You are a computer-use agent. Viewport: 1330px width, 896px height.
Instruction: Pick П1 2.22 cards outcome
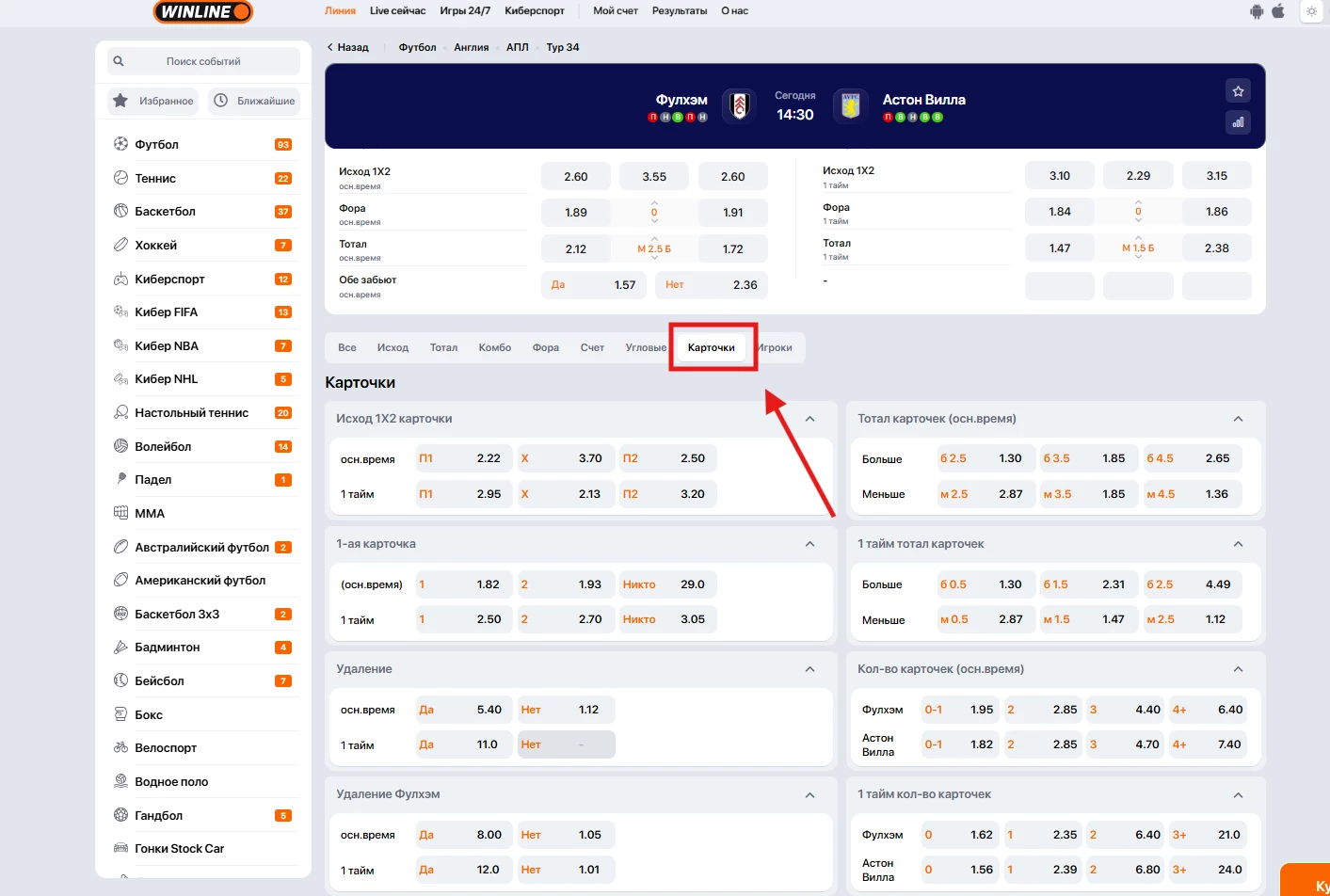coord(464,458)
